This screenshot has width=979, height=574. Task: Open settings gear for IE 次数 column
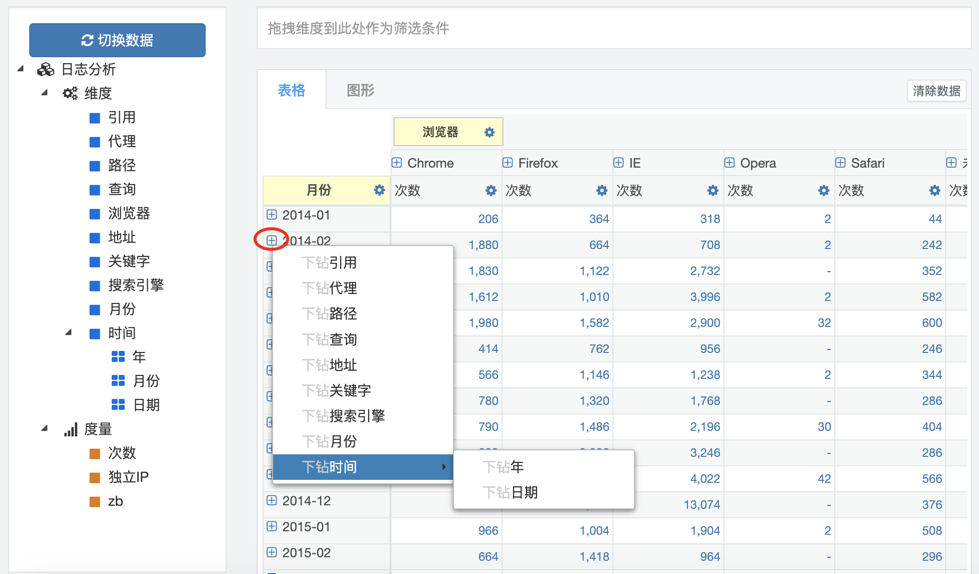[x=713, y=190]
